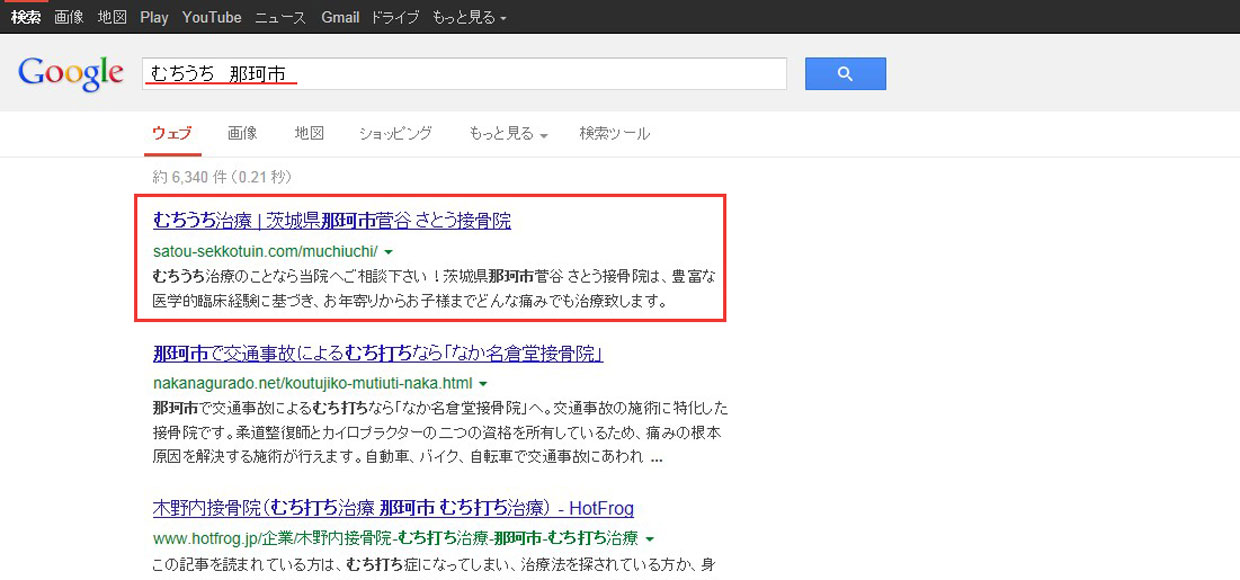Expand arrow next to satou-sekkotuin.com URL
The width and height of the screenshot is (1240, 580).
pyautogui.click(x=388, y=252)
